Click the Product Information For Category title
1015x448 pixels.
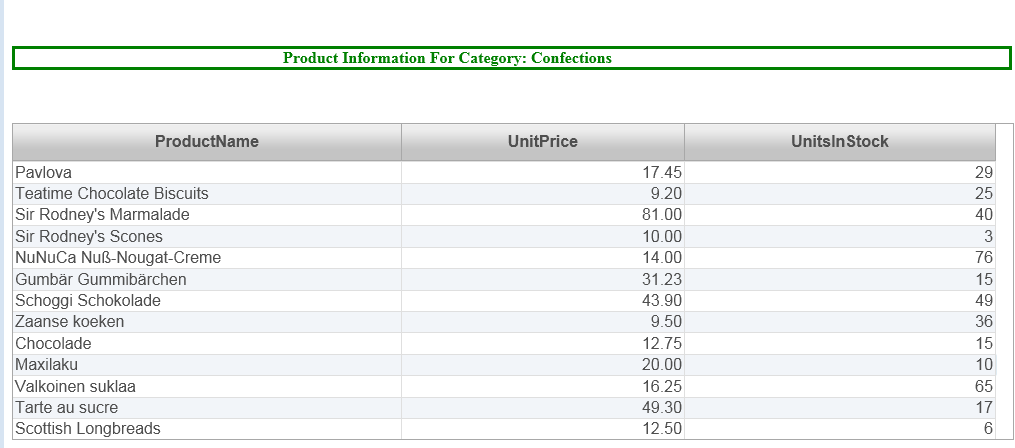[447, 58]
